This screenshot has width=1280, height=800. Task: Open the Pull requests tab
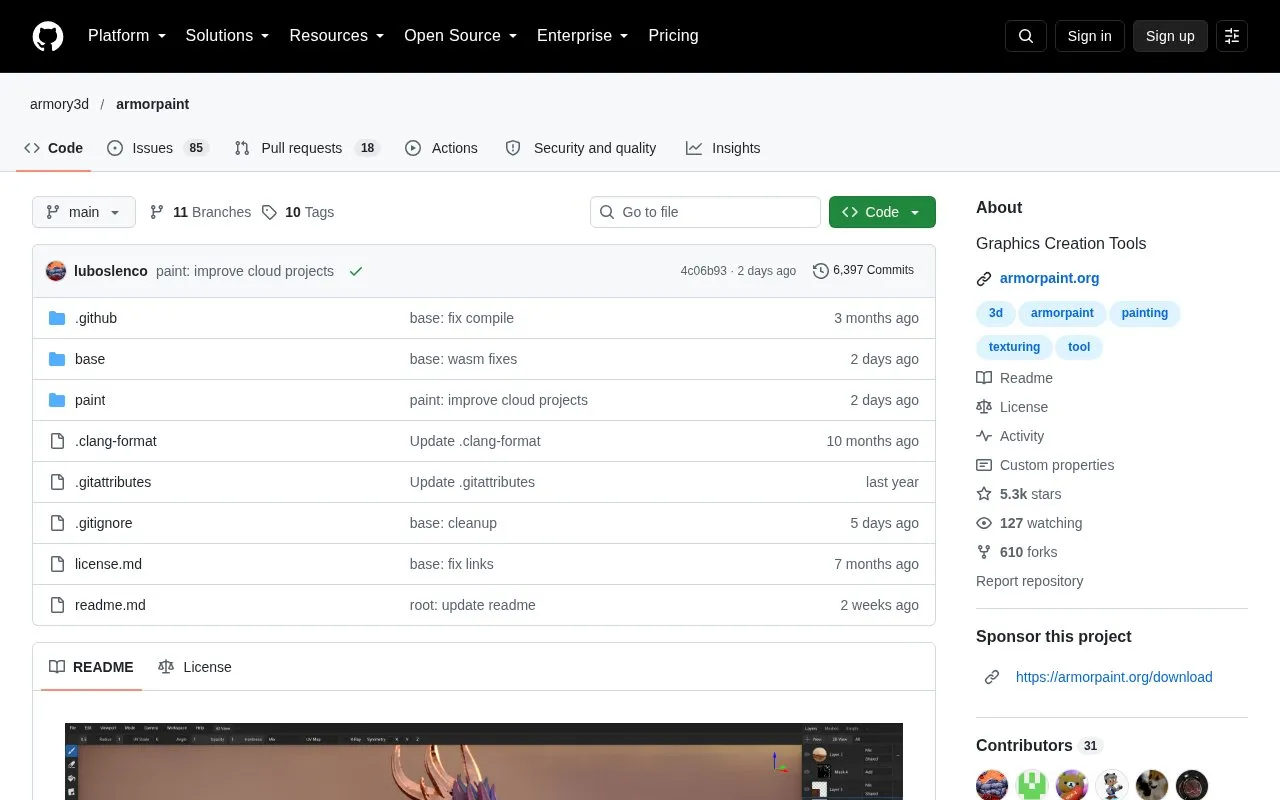coord(307,148)
